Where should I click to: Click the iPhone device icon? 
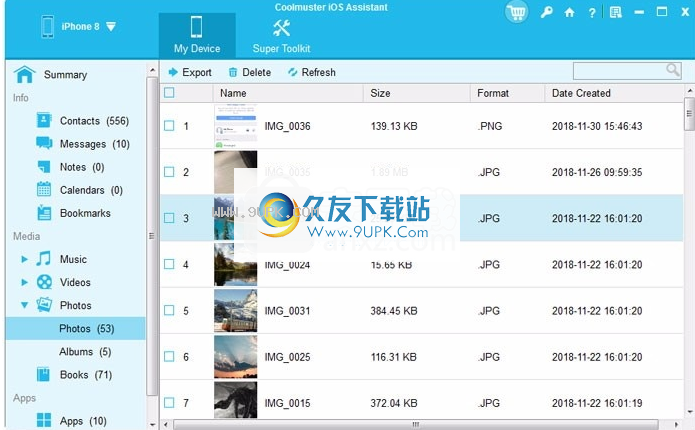[47, 27]
